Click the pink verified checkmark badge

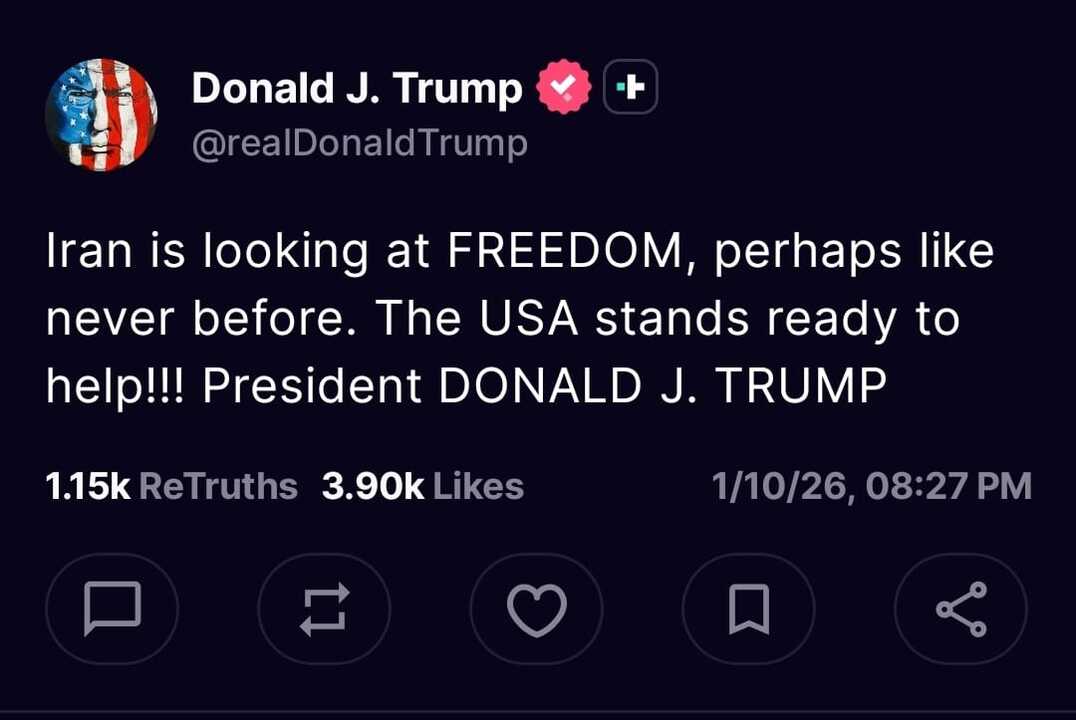click(x=564, y=86)
